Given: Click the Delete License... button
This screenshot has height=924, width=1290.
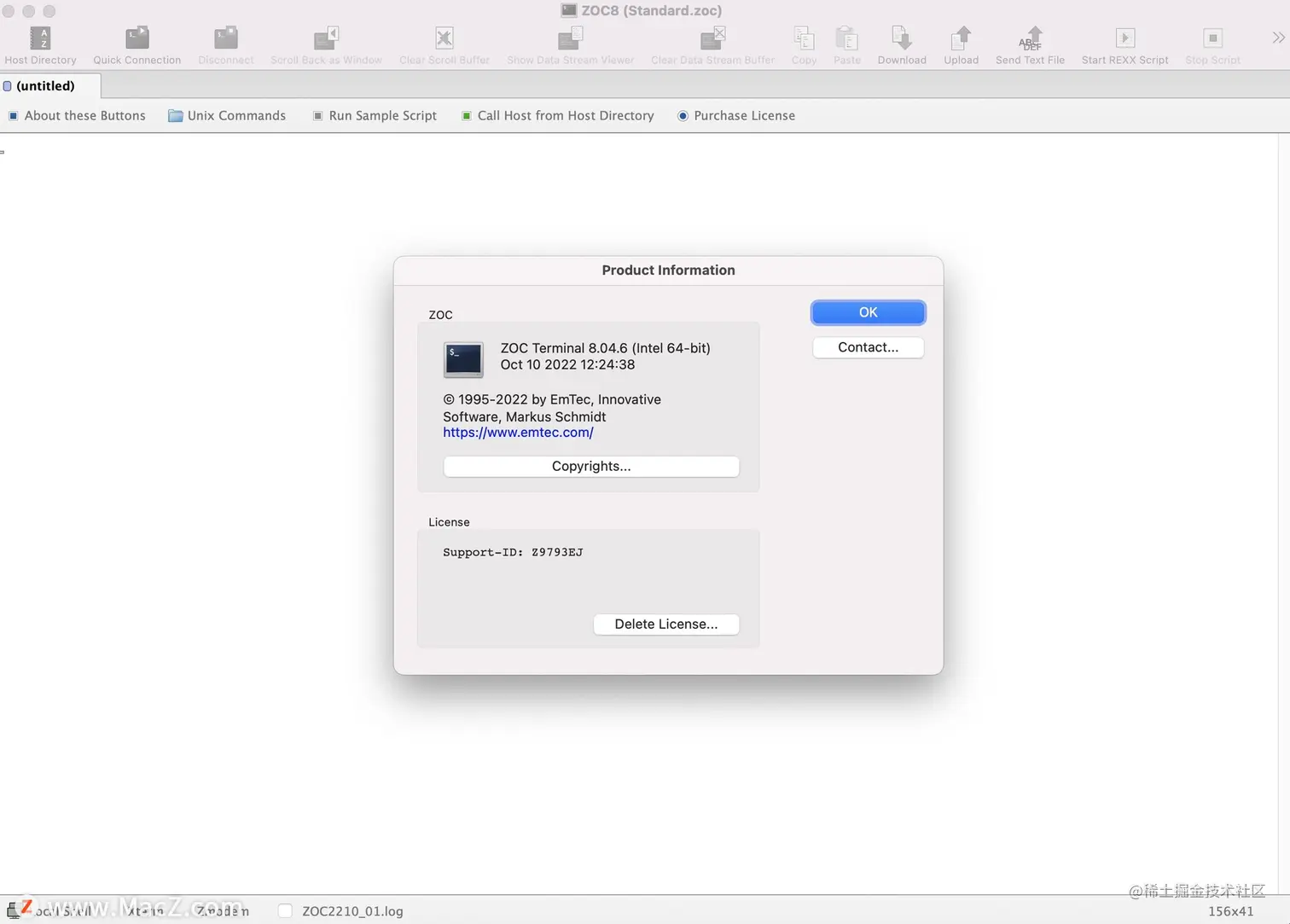Looking at the screenshot, I should 666,624.
